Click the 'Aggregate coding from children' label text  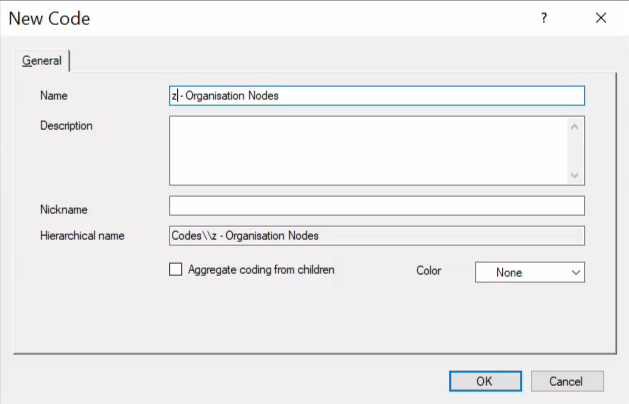click(260, 270)
